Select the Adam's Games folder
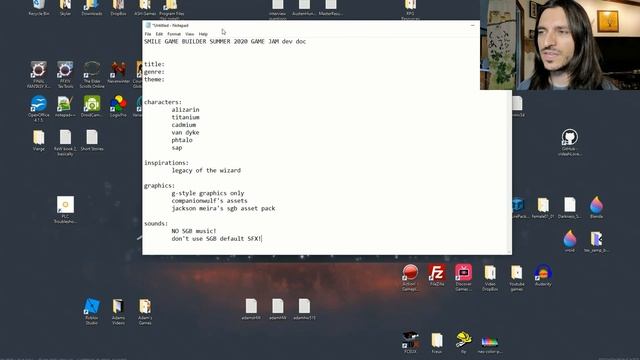640x360 pixels. click(145, 311)
